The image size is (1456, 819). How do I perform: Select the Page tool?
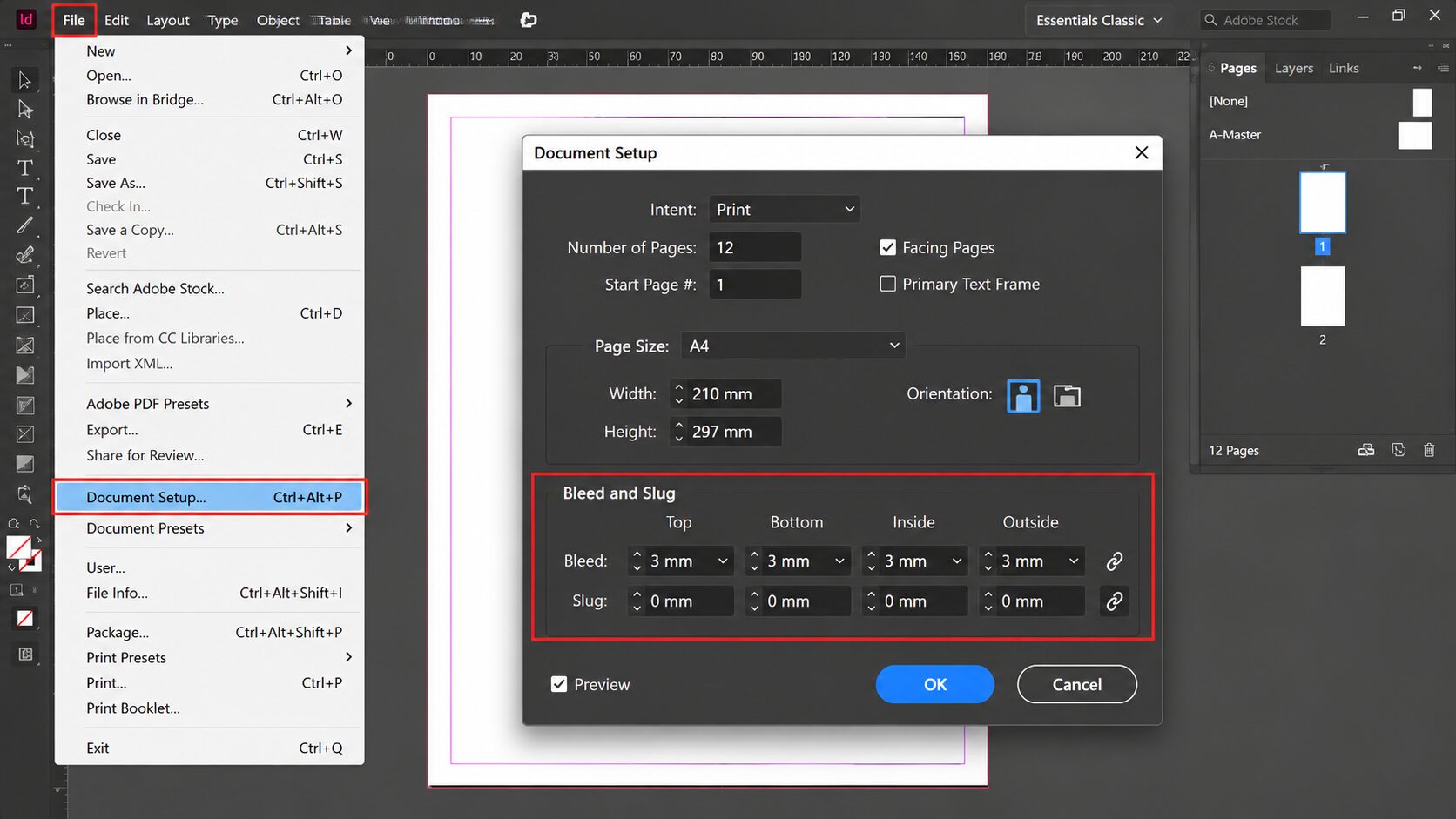click(x=24, y=138)
